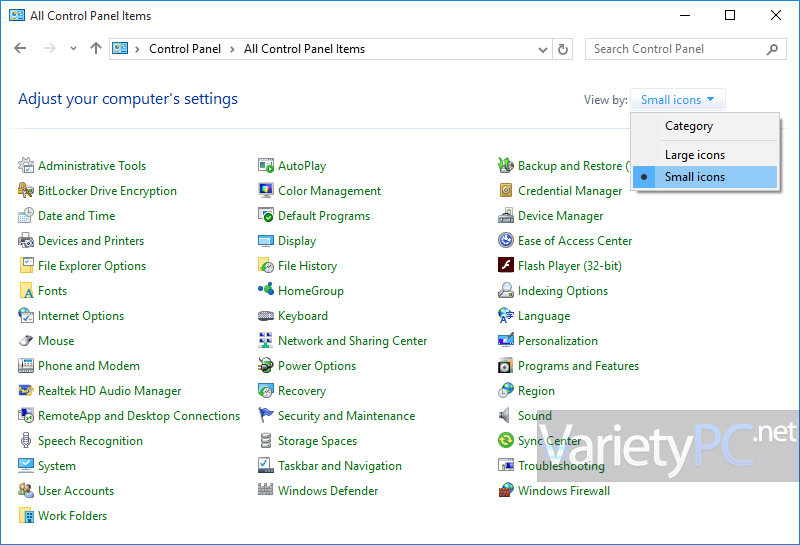
Task: Open the Keyboard icon
Action: [266, 315]
